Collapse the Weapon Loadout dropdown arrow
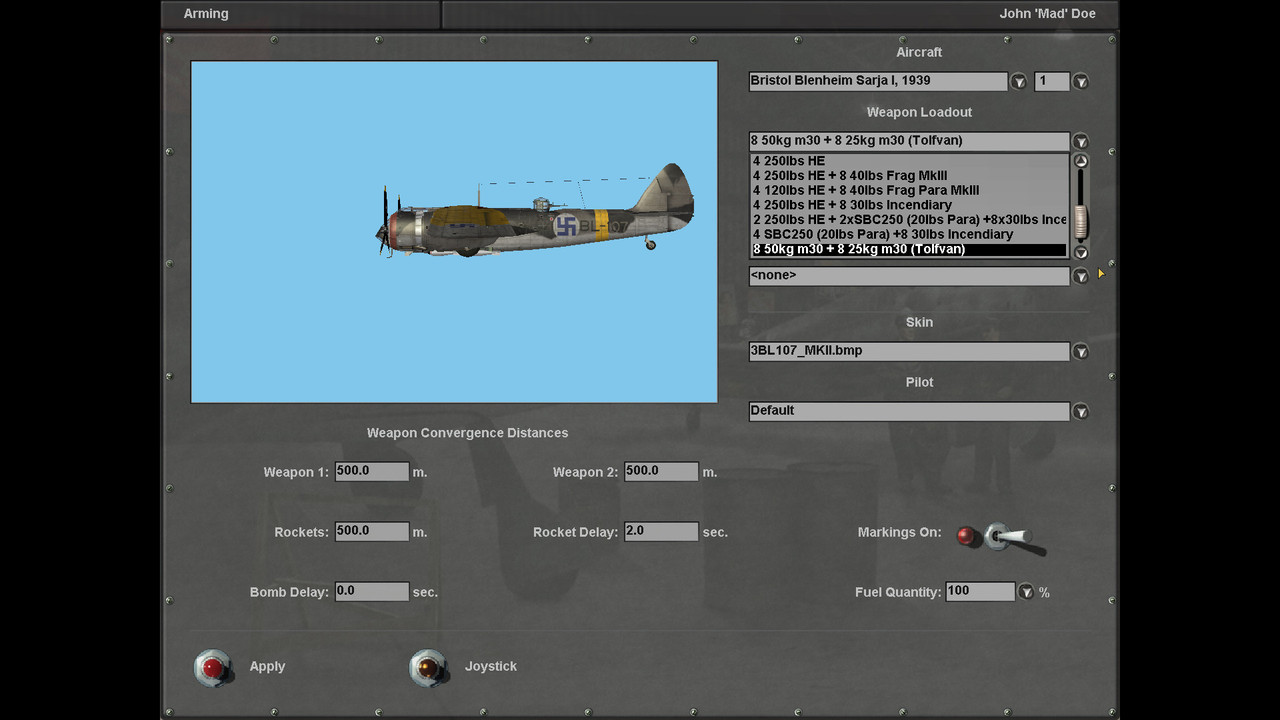 pos(1081,142)
